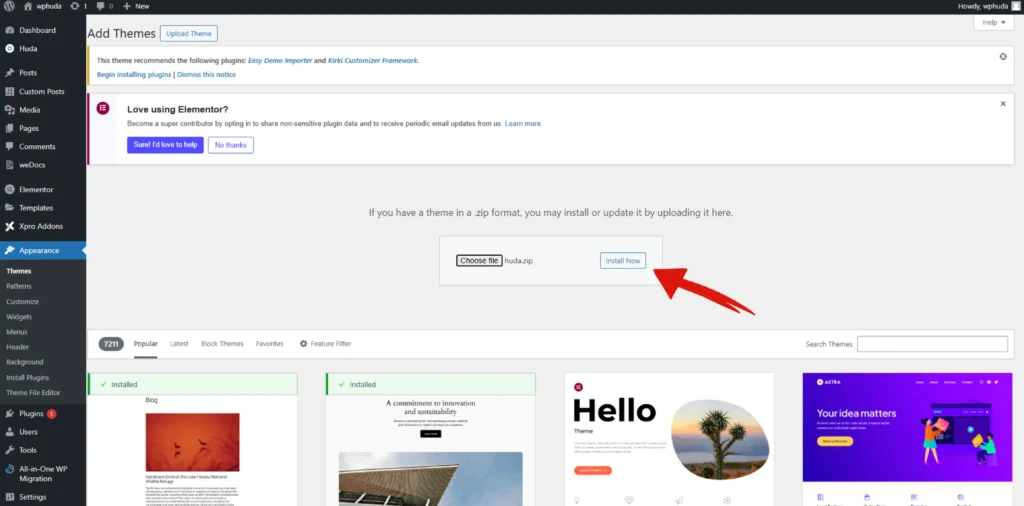Click the Plugins update count badge
Image resolution: width=1024 pixels, height=506 pixels.
tap(52, 413)
